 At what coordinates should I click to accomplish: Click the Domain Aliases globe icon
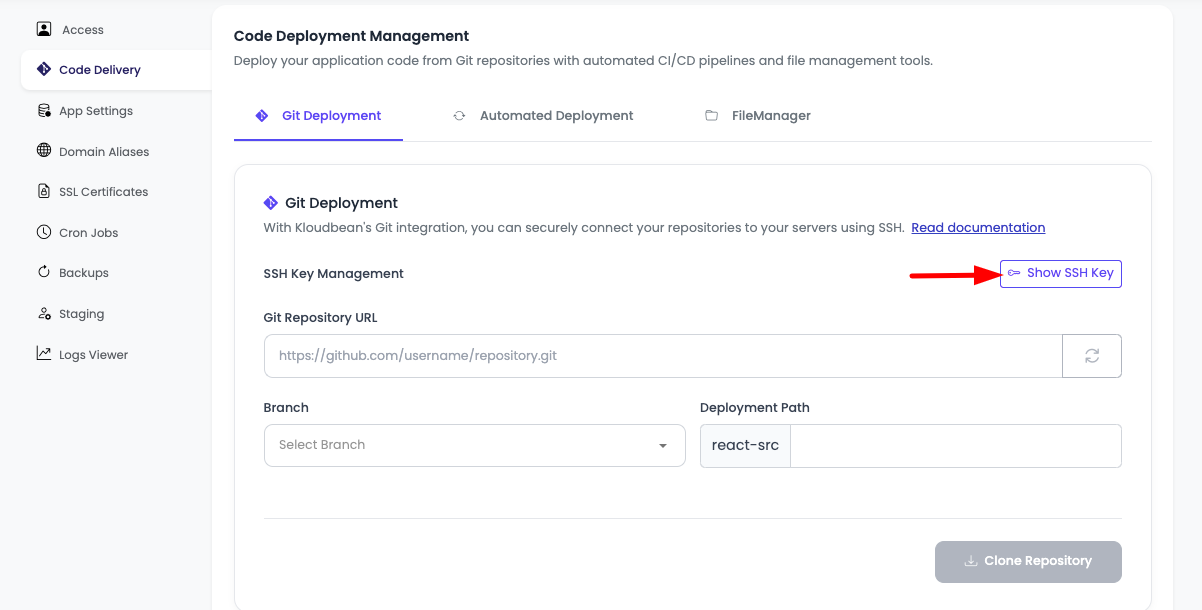tap(44, 152)
